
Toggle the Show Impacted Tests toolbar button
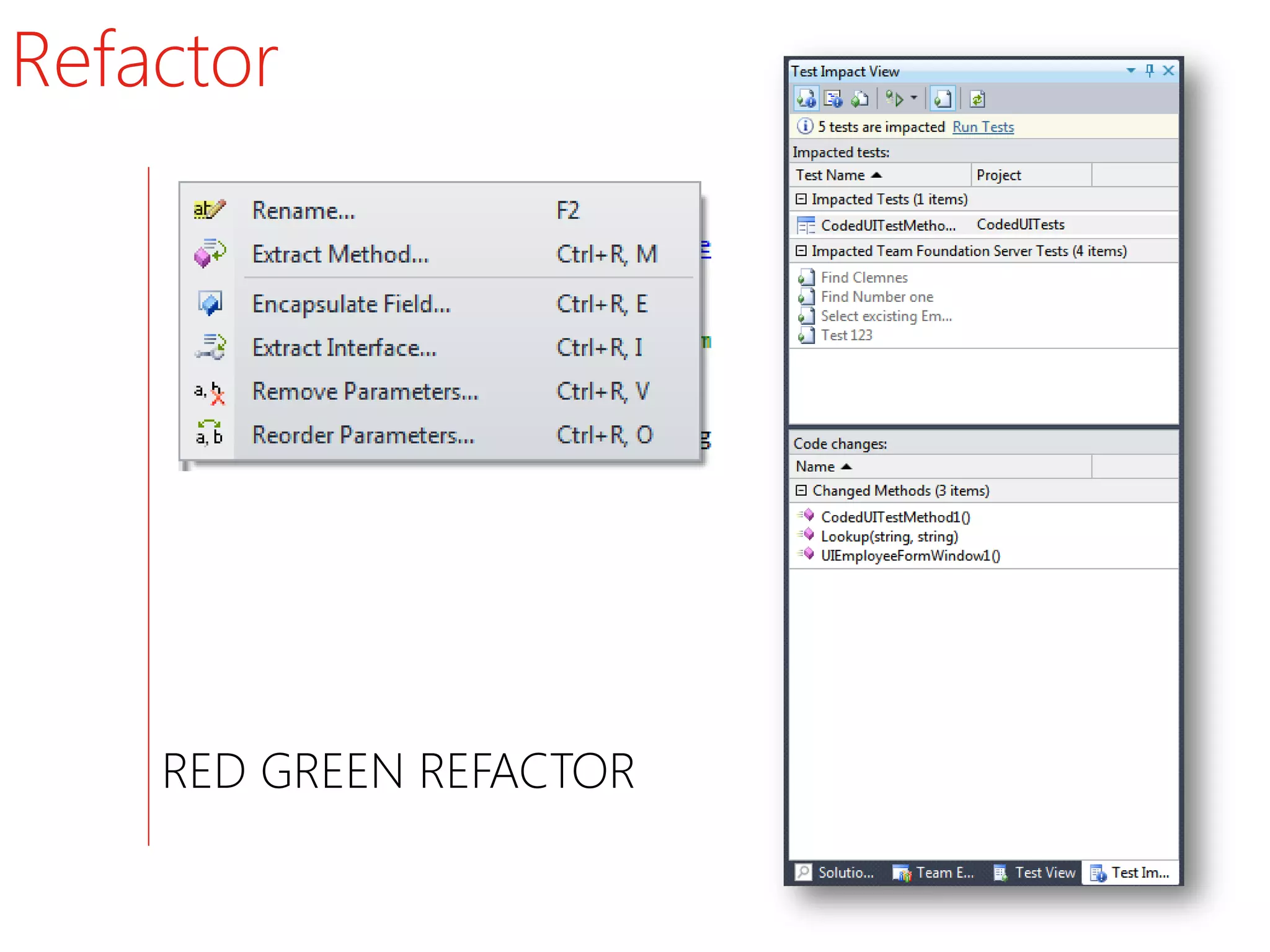(806, 99)
